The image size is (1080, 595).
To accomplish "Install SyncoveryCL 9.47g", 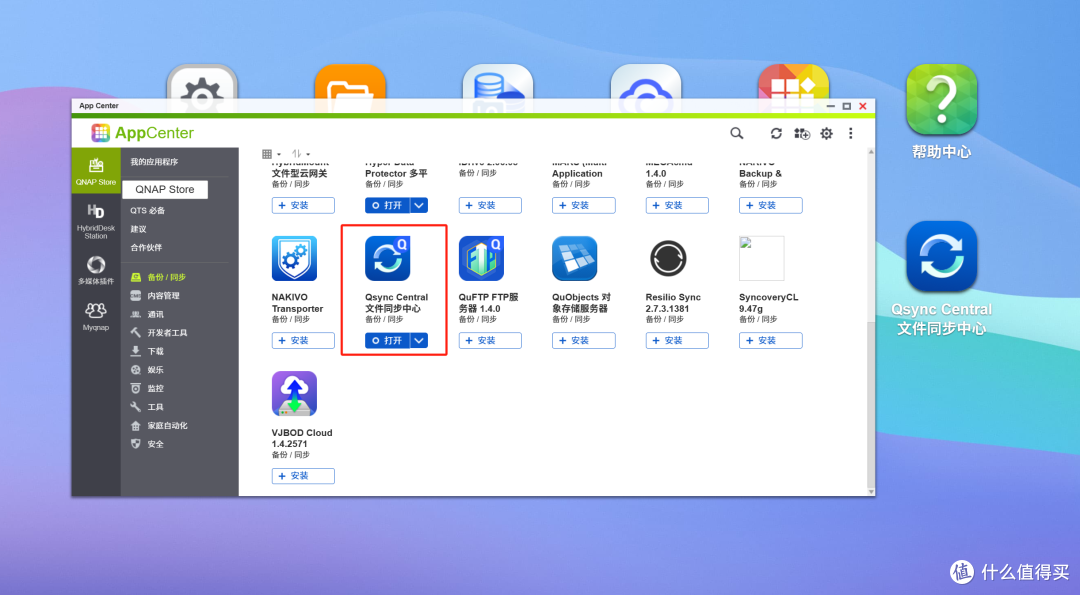I will click(771, 340).
